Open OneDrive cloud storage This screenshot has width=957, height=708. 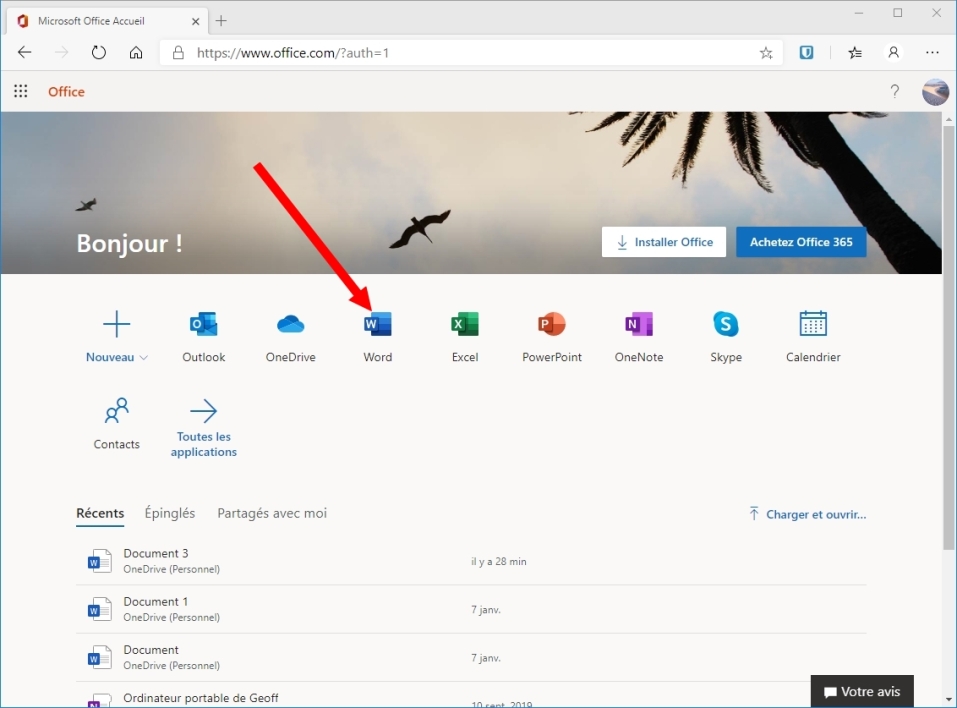[290, 325]
